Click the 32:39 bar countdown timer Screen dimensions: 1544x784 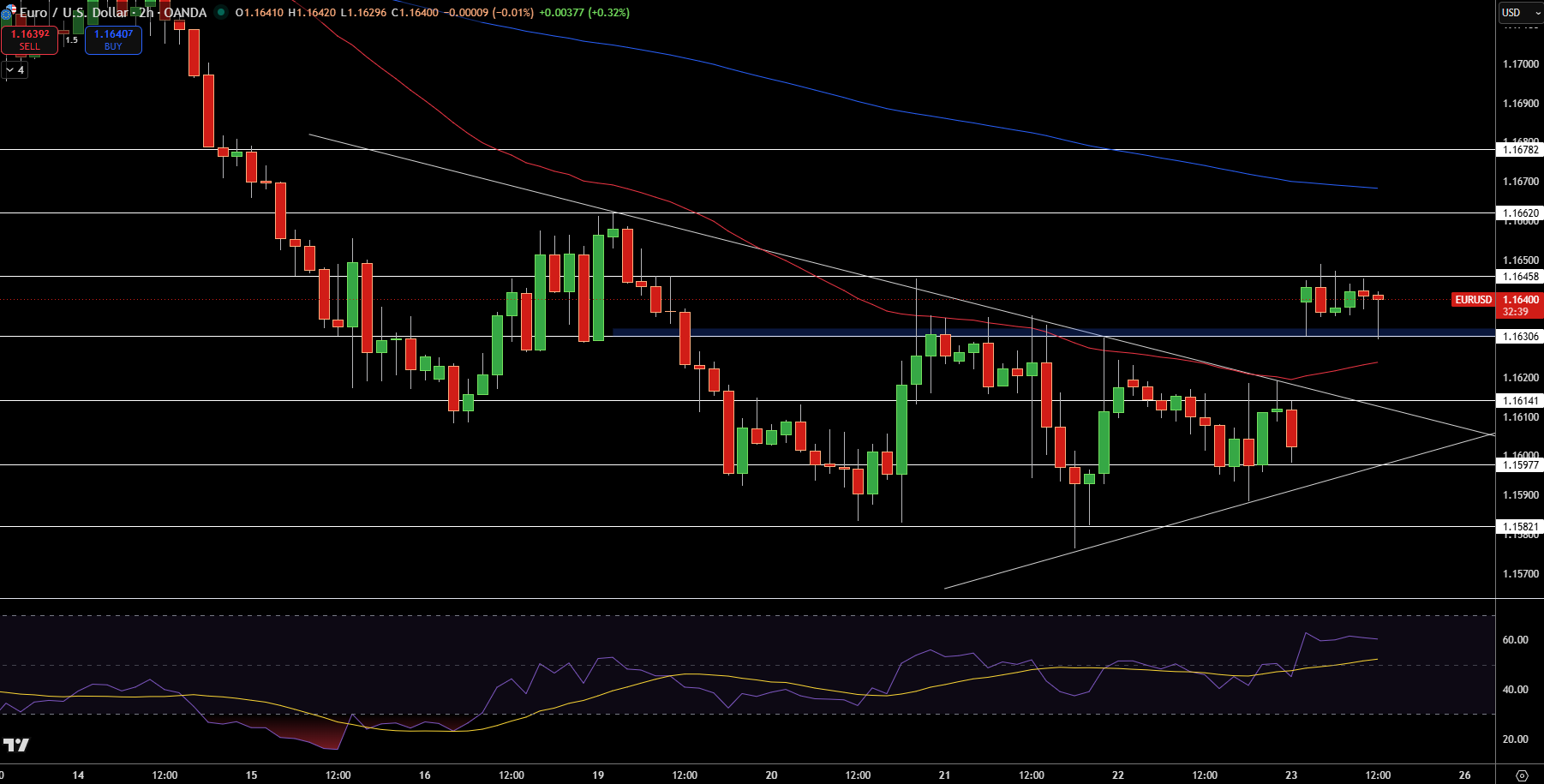pos(1515,312)
